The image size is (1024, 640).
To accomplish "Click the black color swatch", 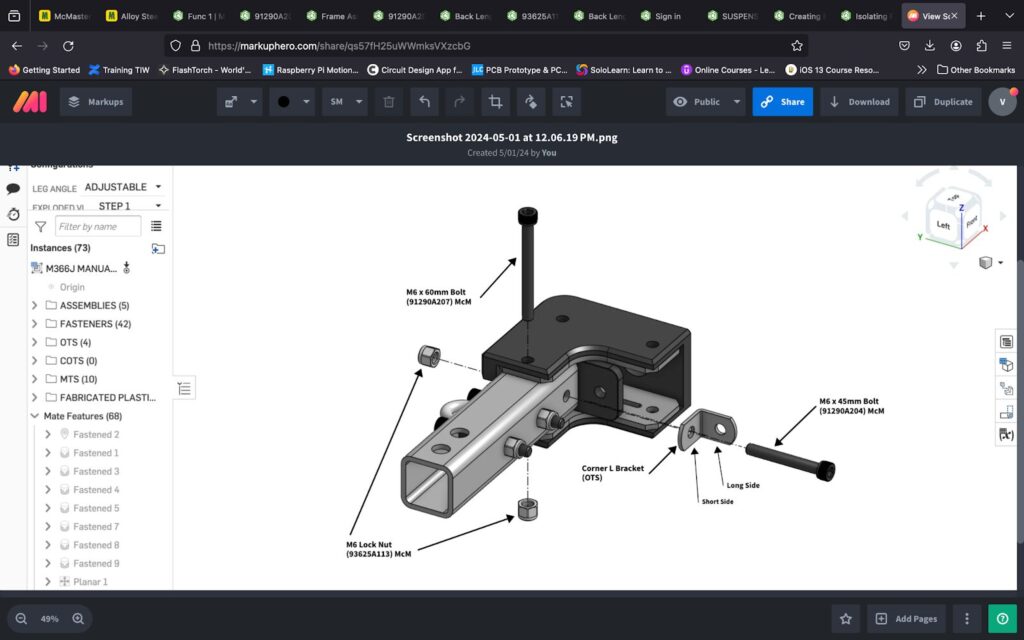I will pos(284,102).
